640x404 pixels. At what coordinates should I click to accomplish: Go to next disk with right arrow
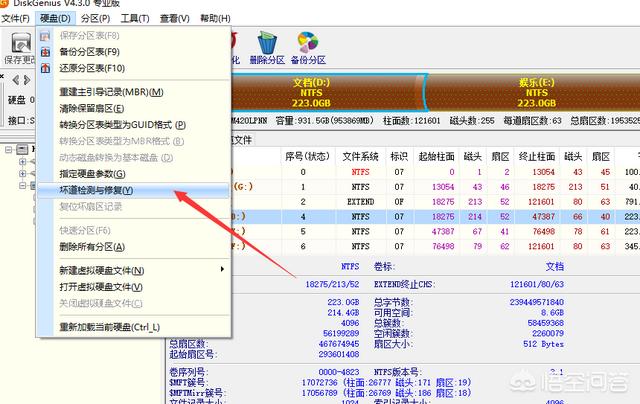[x=27, y=80]
